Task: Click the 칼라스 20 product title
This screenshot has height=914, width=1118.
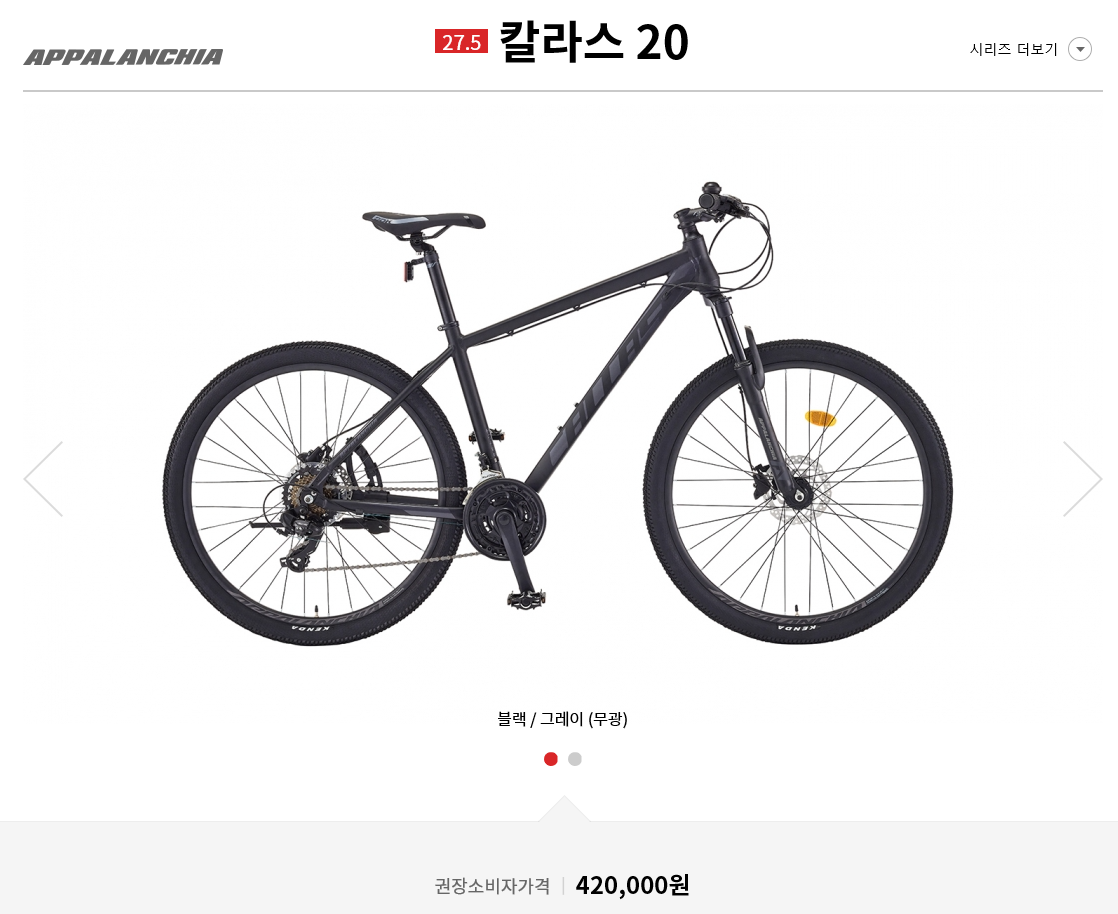Action: point(593,41)
